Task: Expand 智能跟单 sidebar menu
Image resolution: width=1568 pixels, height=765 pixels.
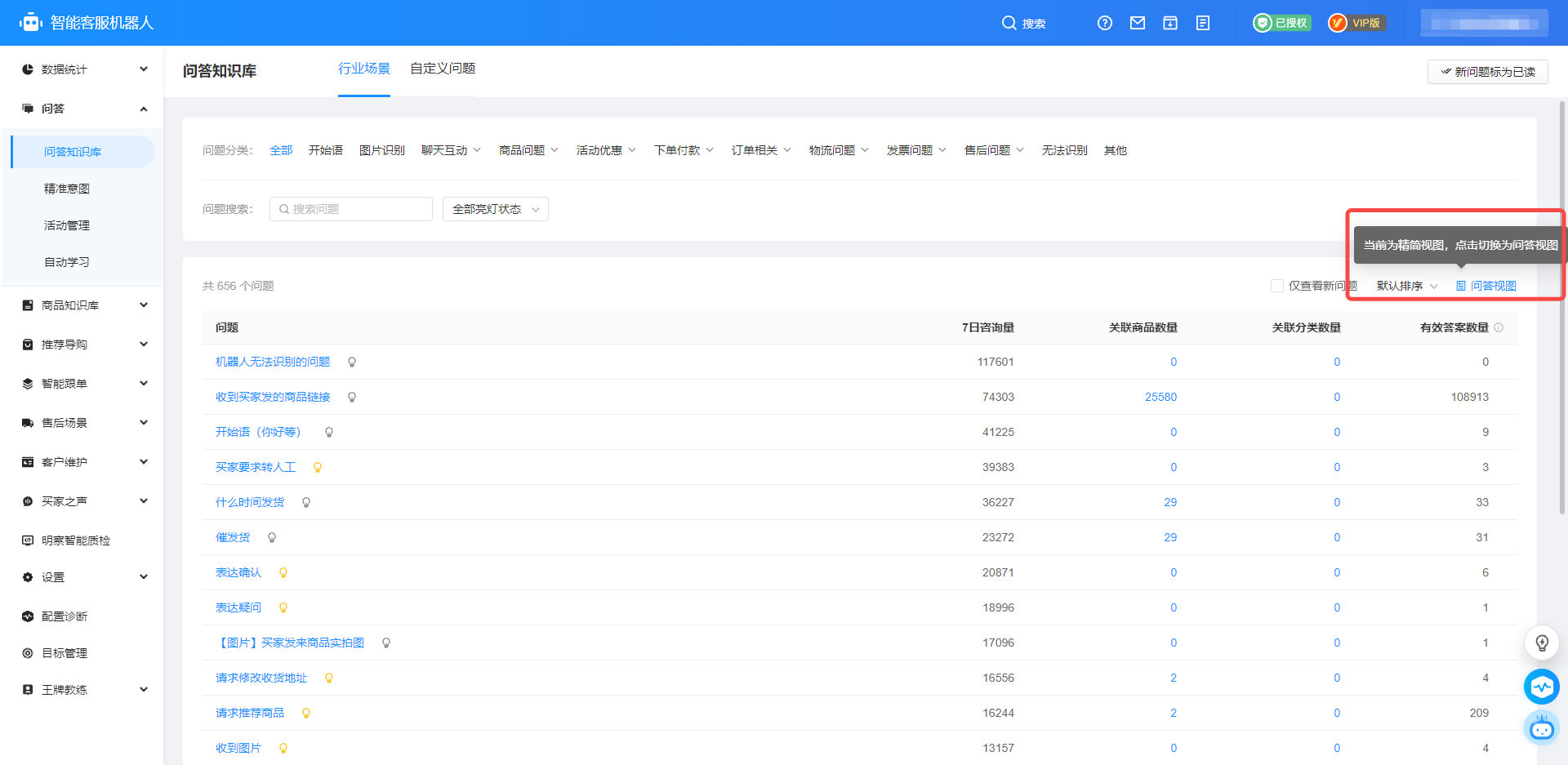Action: [x=84, y=384]
